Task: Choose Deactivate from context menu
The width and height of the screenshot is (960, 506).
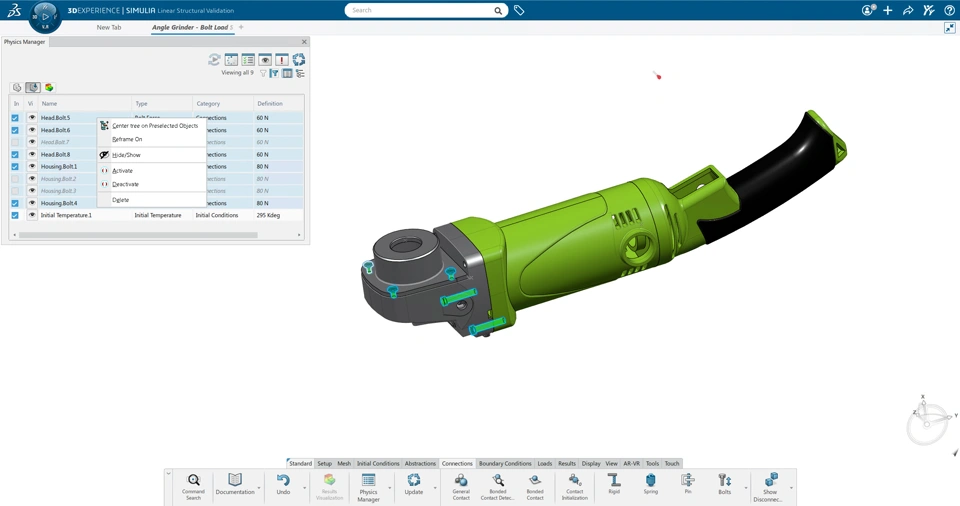Action: point(126,184)
